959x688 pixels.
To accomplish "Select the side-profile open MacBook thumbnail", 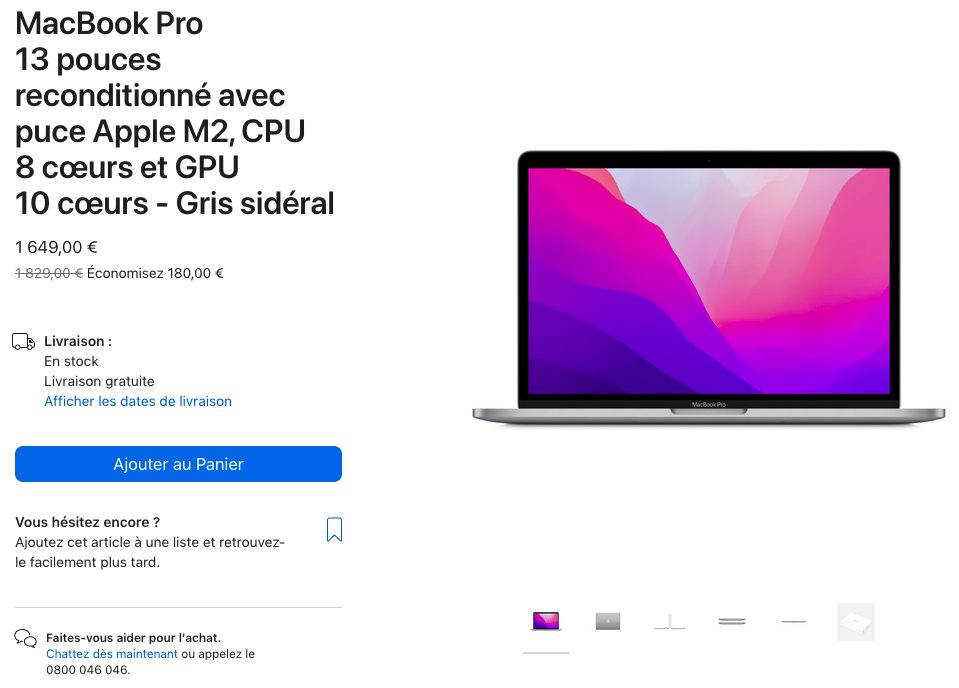I will [670, 621].
